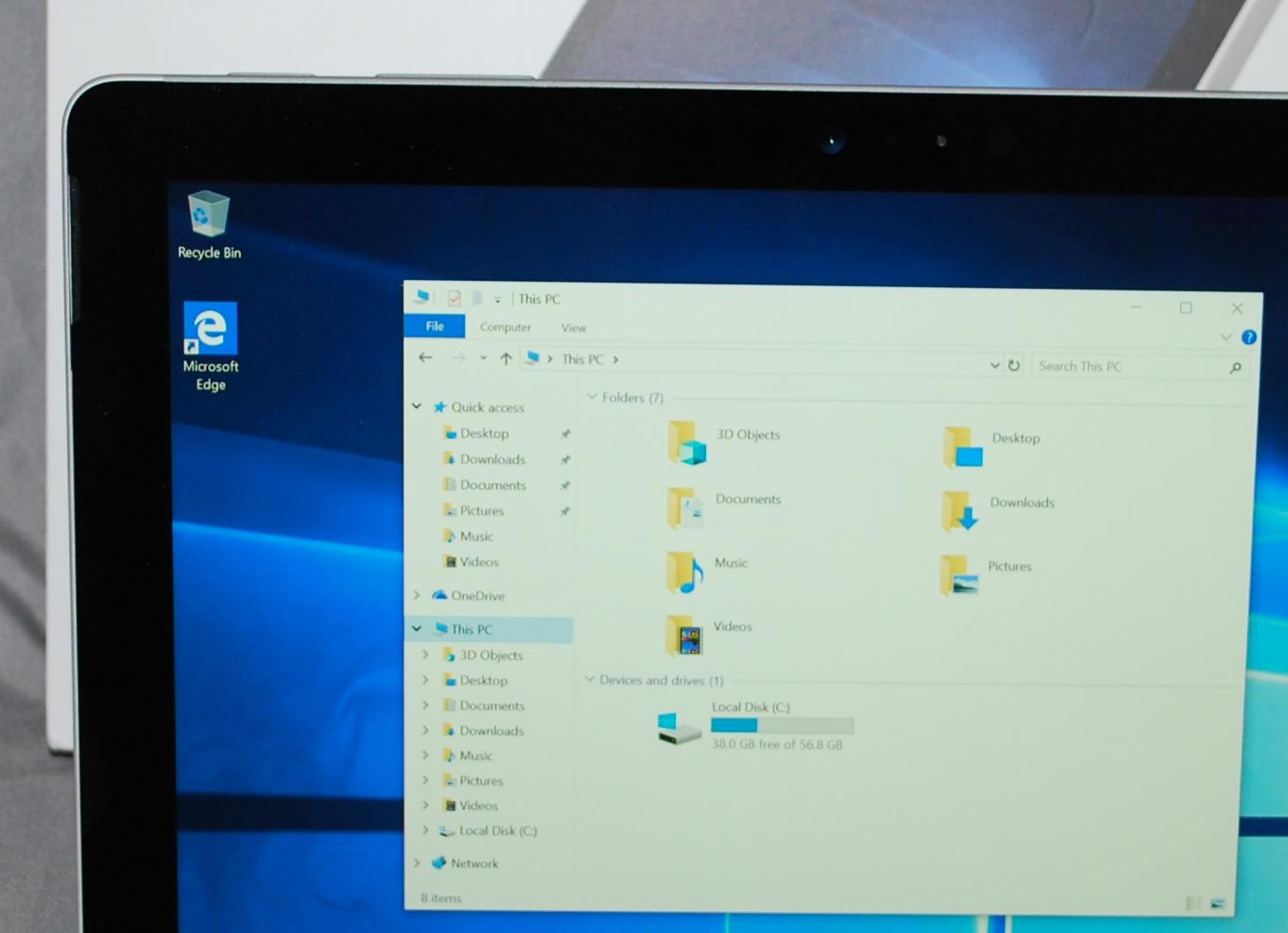Switch to details view in status bar
The image size is (1288, 933).
pos(1193,903)
